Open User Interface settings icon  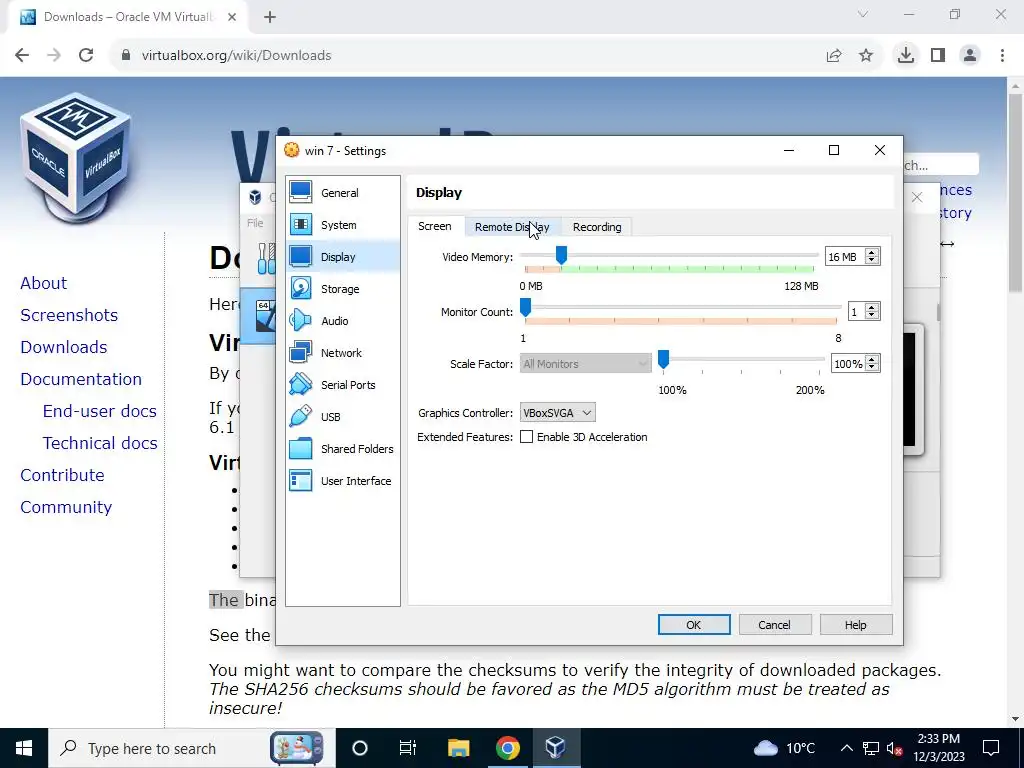[x=300, y=480]
